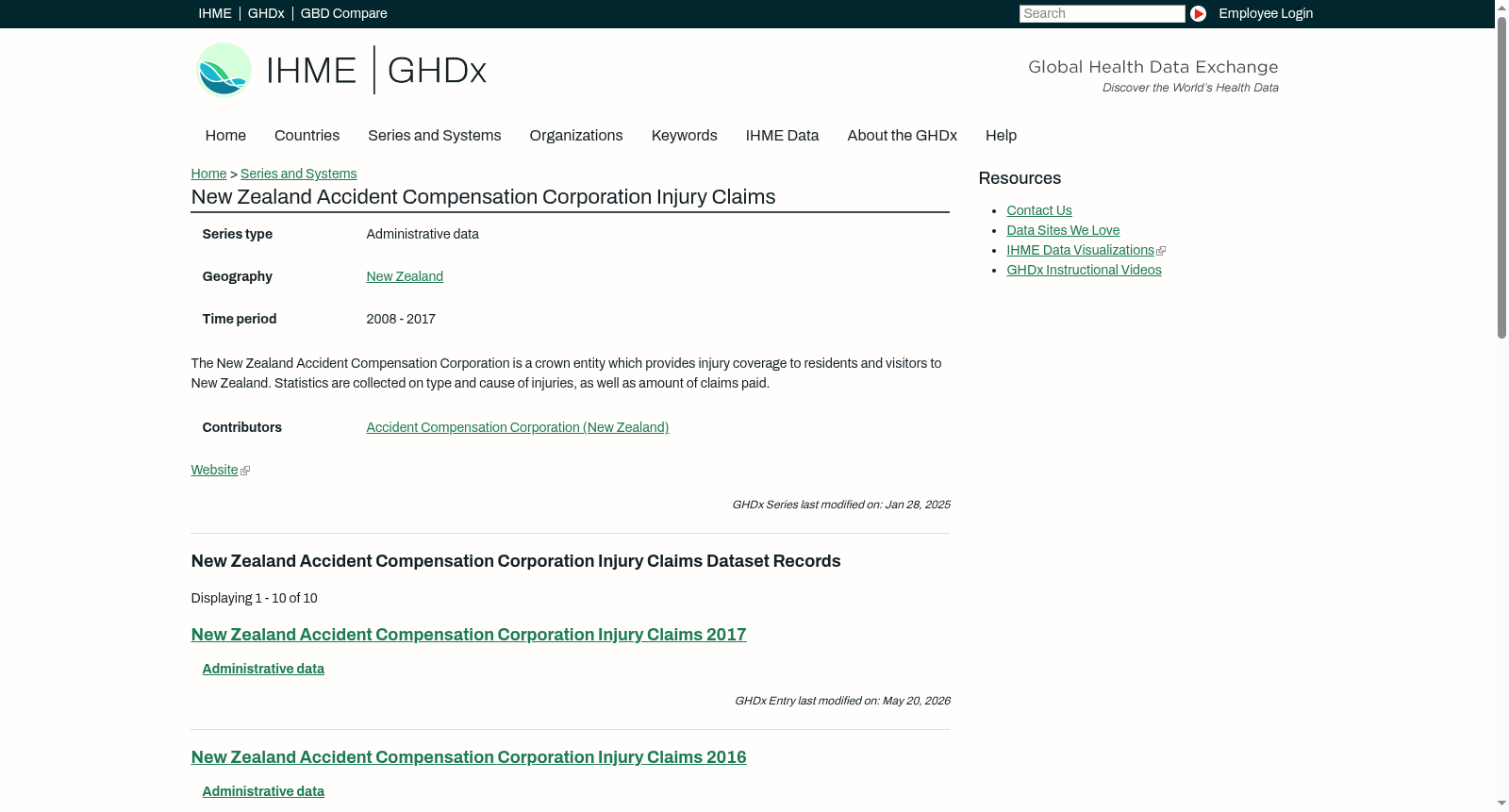The height and width of the screenshot is (812, 1509).
Task: Open Countries menu item
Action: click(x=307, y=136)
